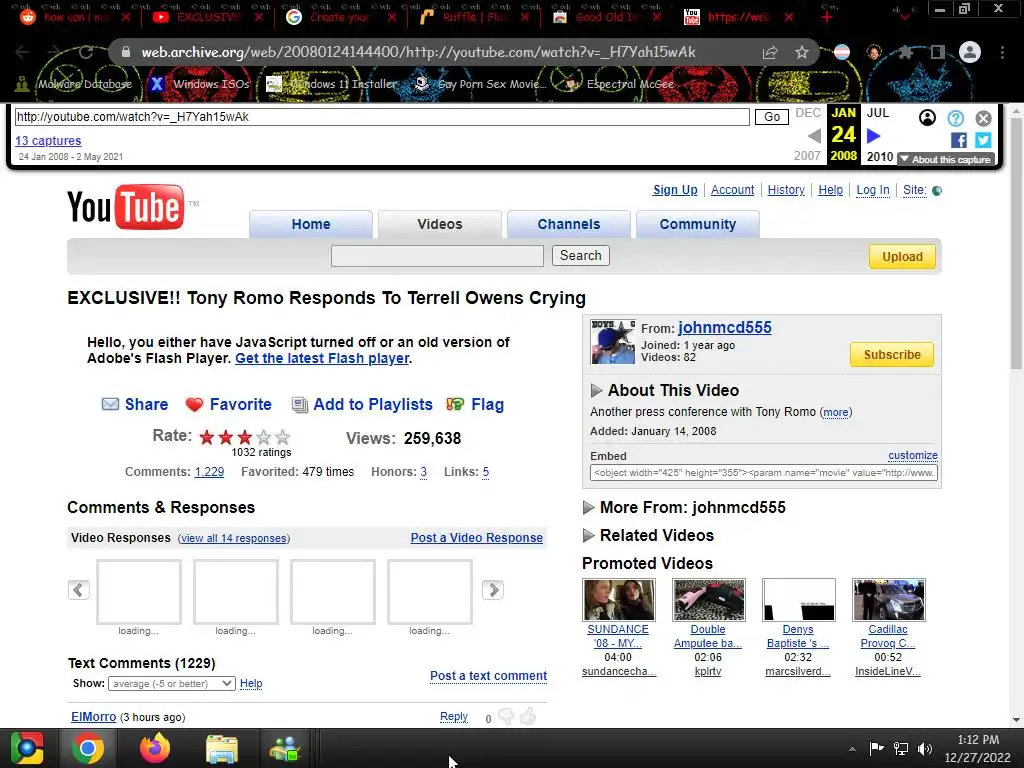Click the Subscribe button
This screenshot has height=768, width=1024.
point(891,355)
